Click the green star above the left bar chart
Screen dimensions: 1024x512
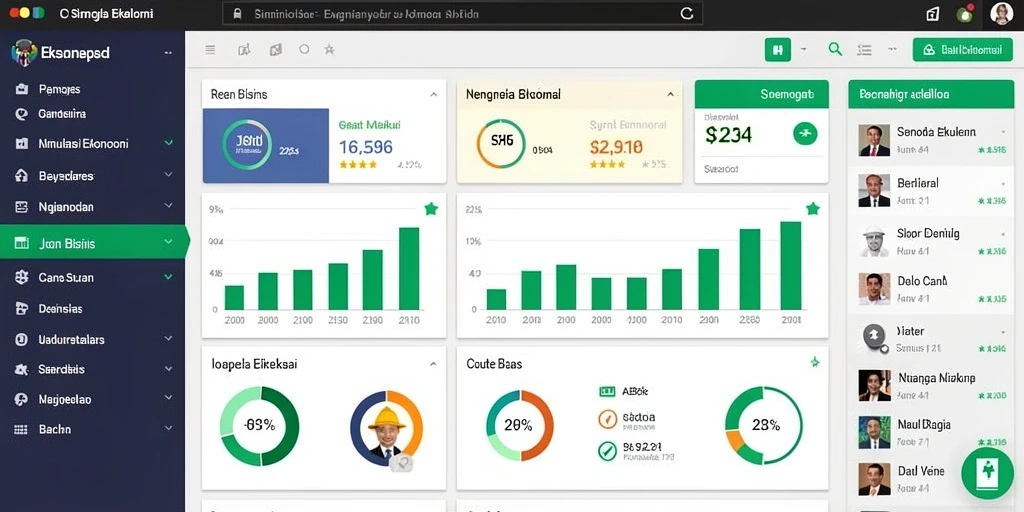click(430, 209)
